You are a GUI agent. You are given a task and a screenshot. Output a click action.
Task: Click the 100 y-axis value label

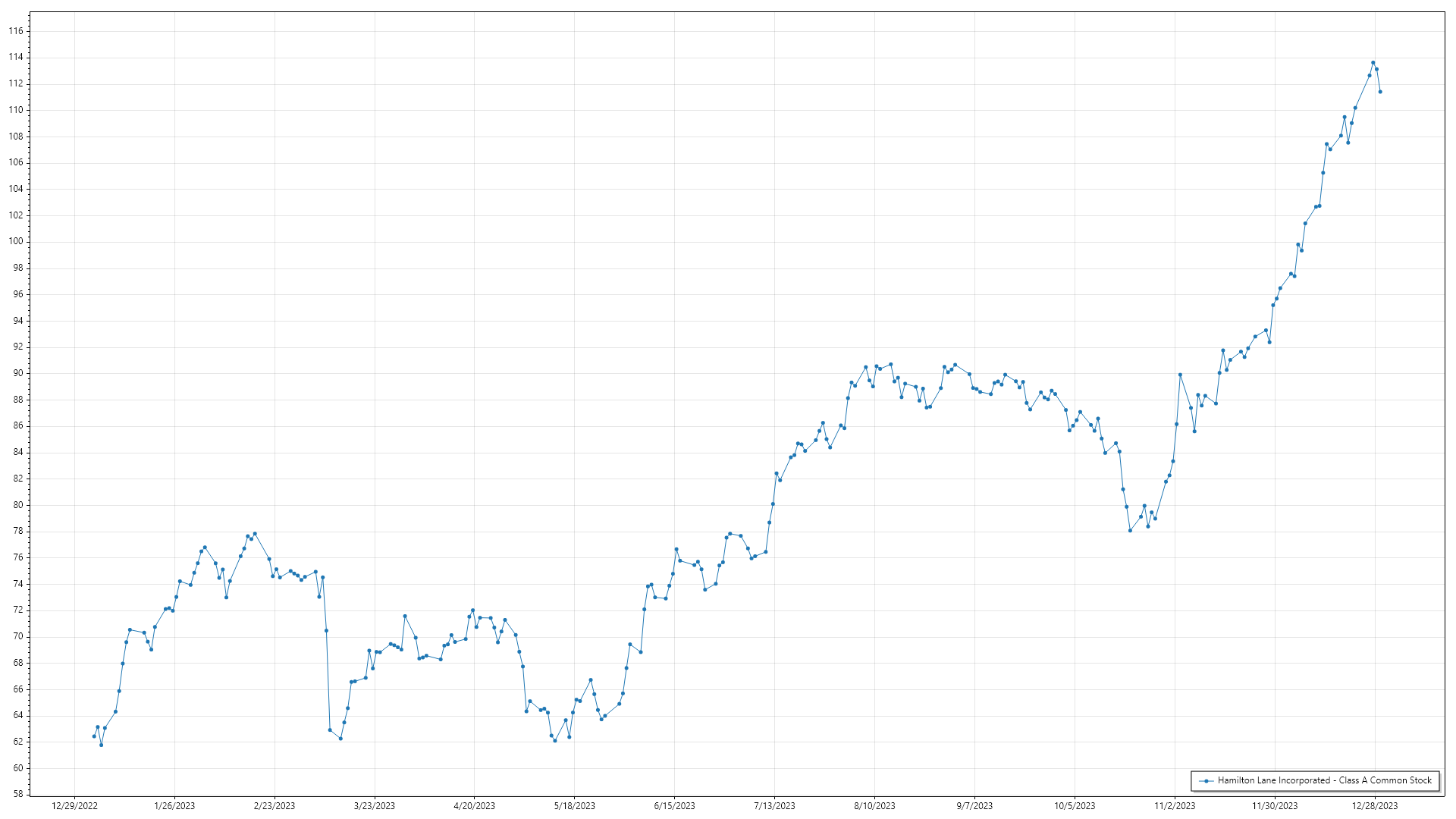[x=16, y=242]
